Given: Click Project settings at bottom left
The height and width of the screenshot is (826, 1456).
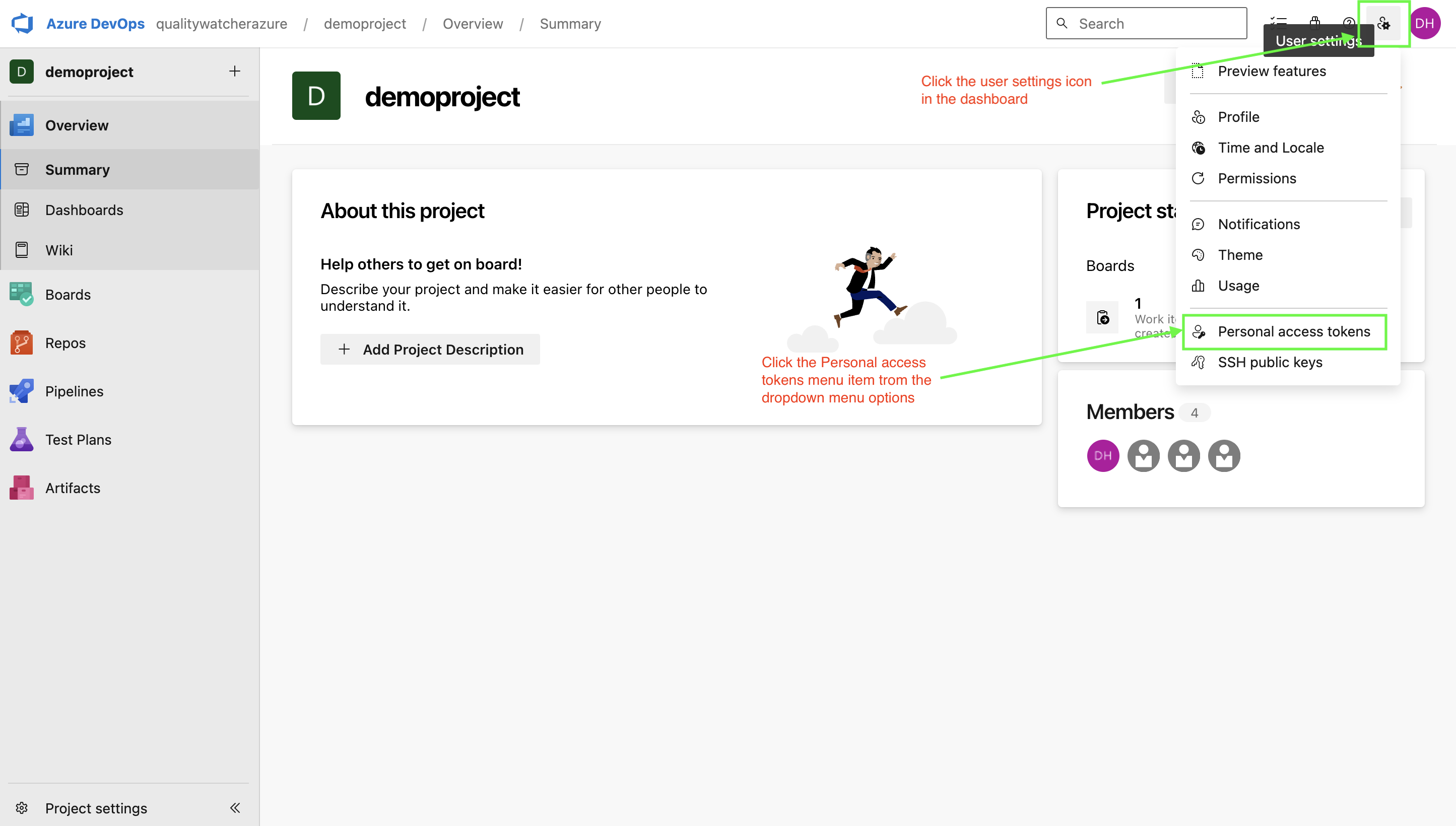Looking at the screenshot, I should point(96,807).
